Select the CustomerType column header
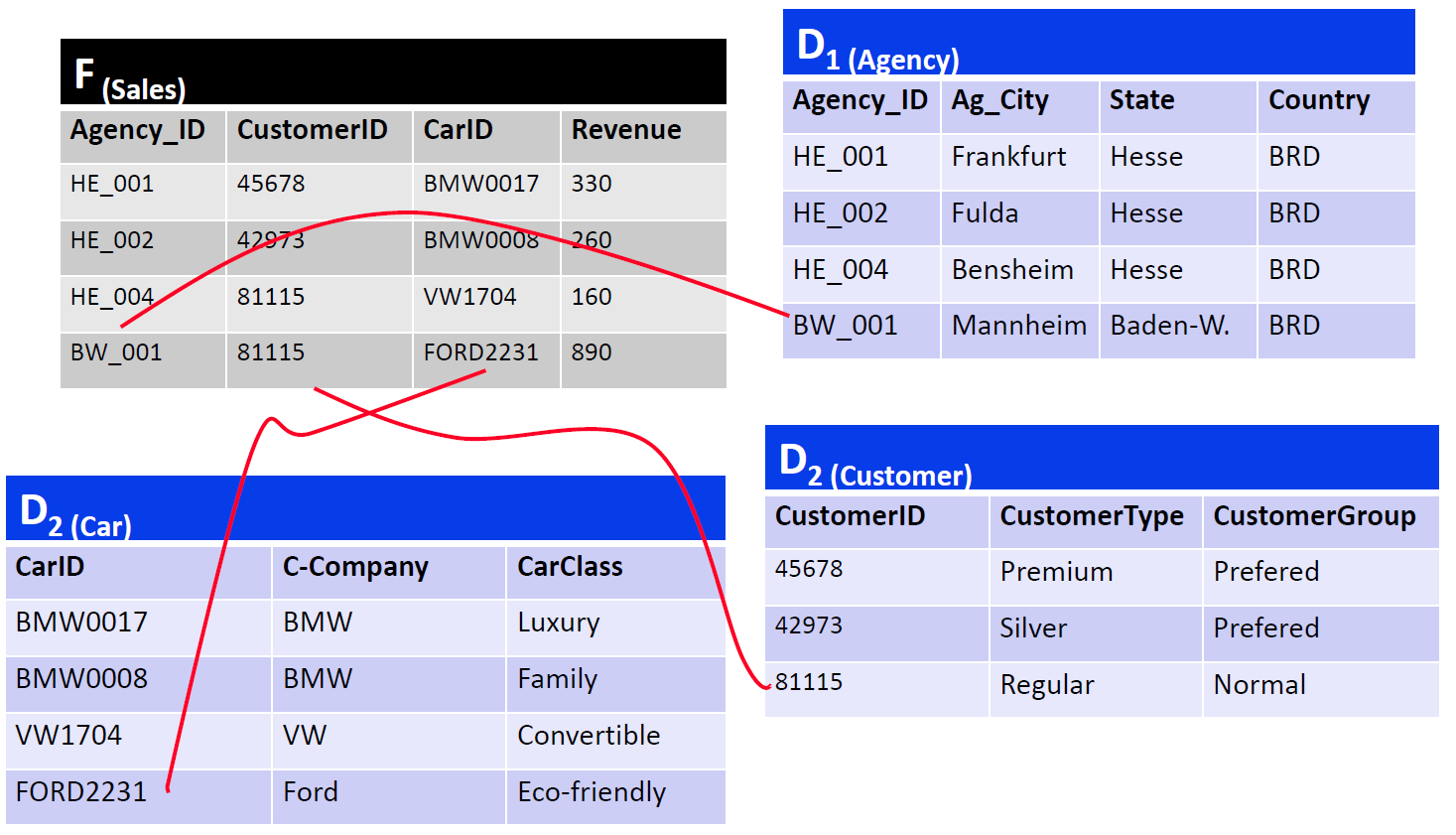1456x835 pixels. pos(1092,516)
